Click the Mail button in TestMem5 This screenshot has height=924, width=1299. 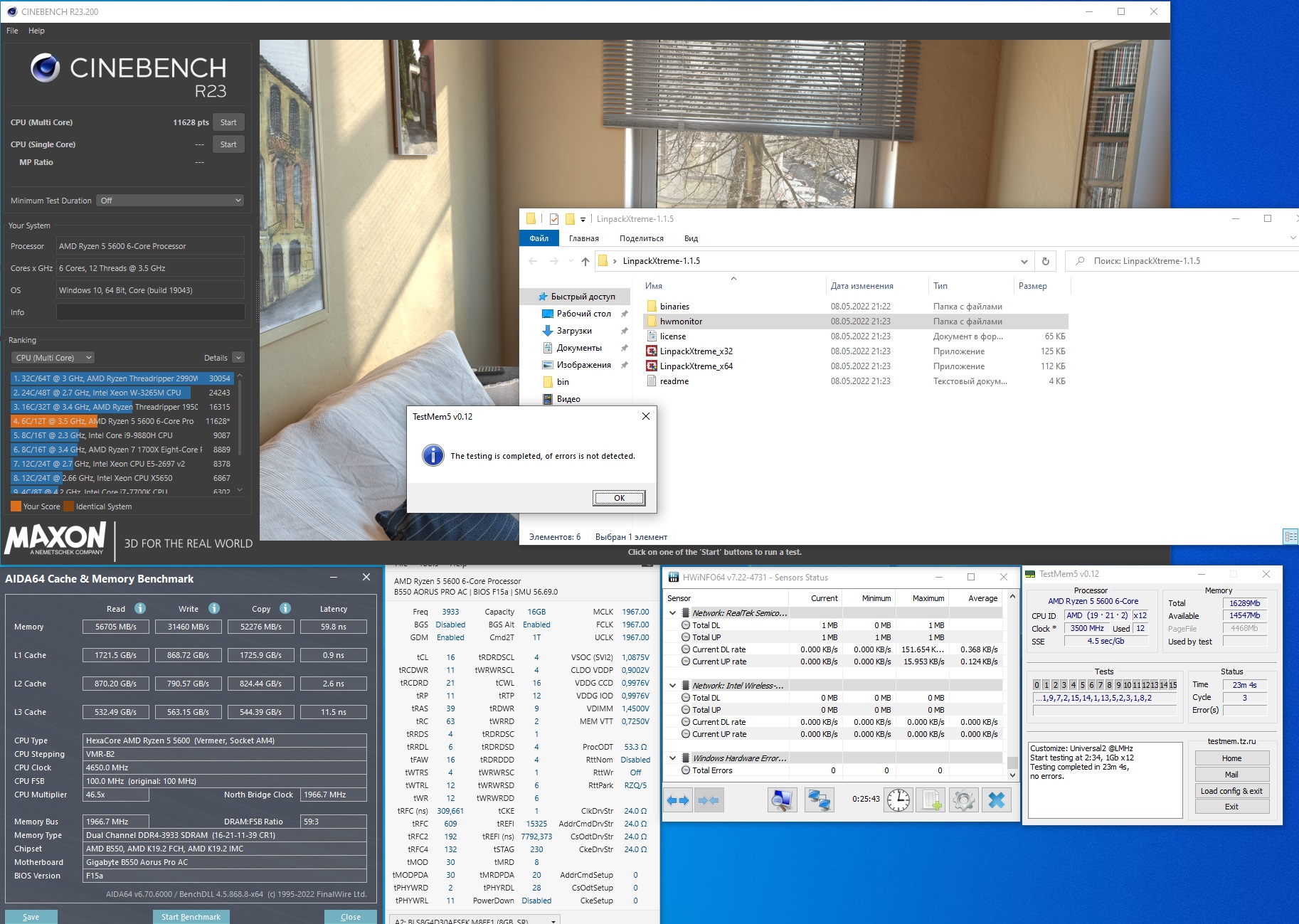coord(1231,775)
